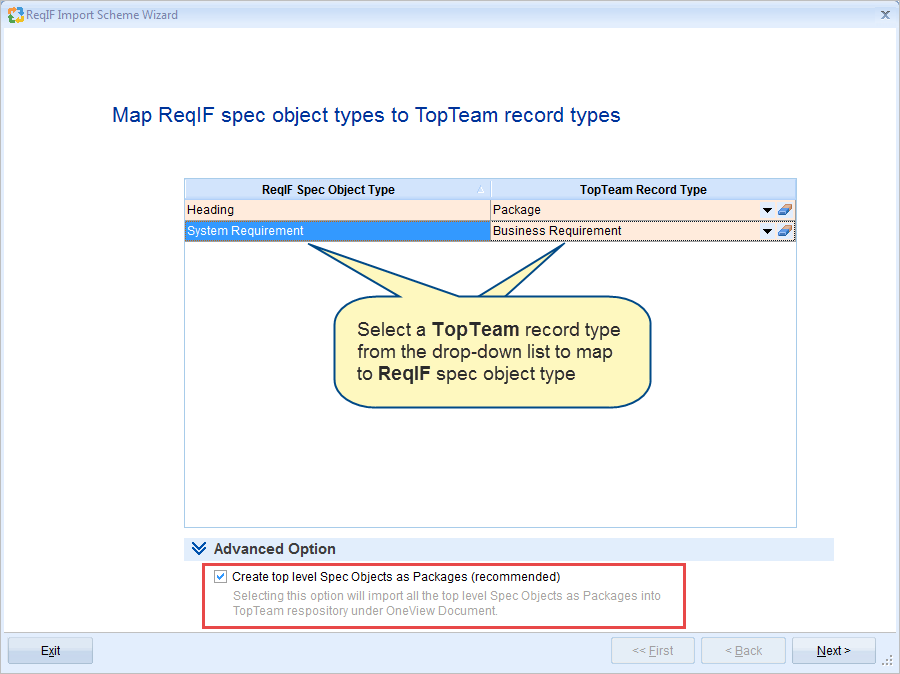
Task: Toggle Create top level Spec Objects as Packages
Action: coord(220,576)
